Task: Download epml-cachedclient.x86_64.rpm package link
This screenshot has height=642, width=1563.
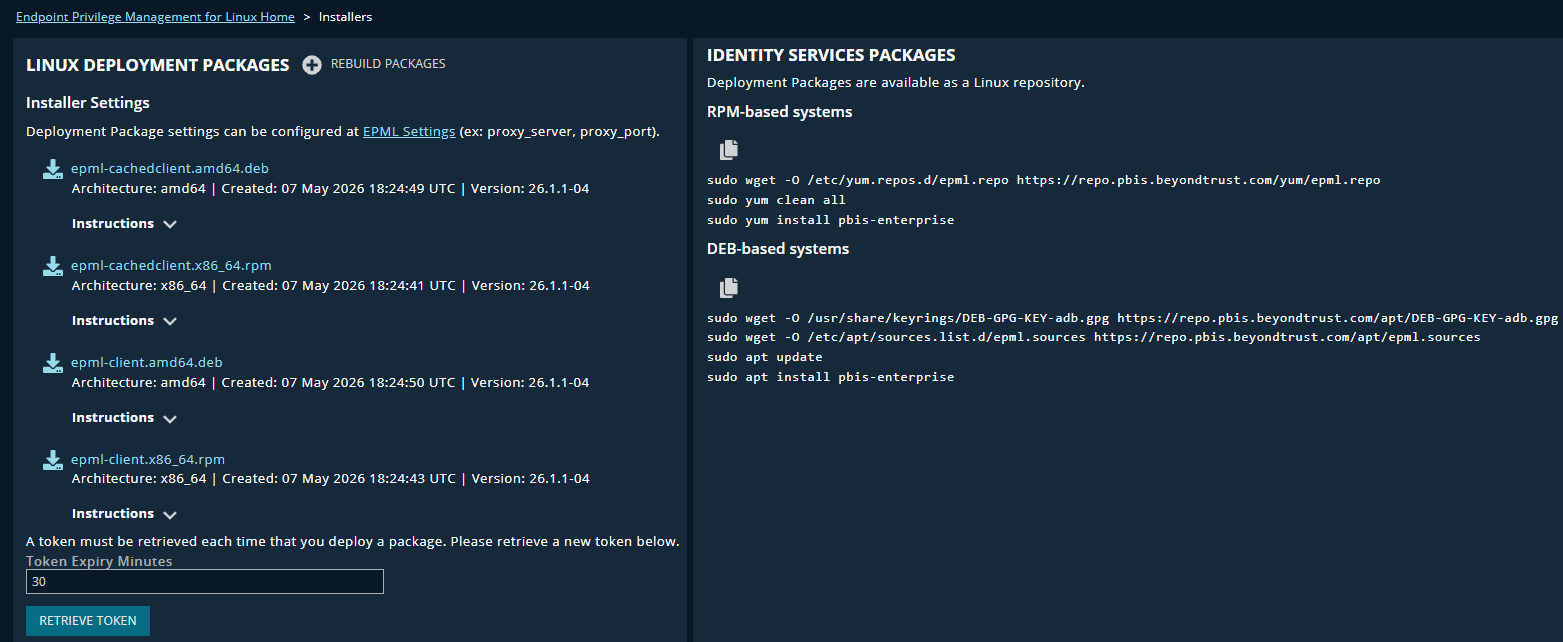Action: click(171, 265)
